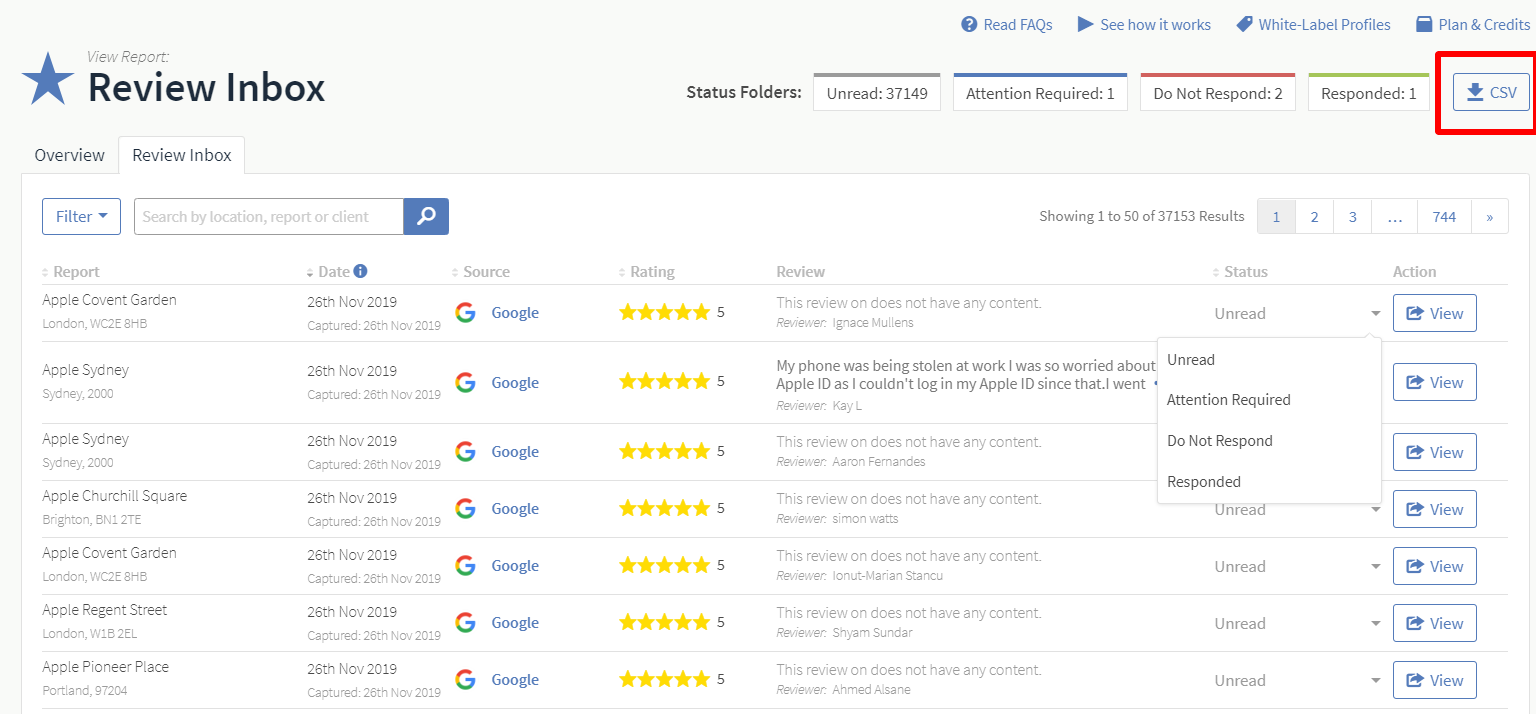
Task: Click the Google logo in Ignace Mullens' row
Action: 465,313
